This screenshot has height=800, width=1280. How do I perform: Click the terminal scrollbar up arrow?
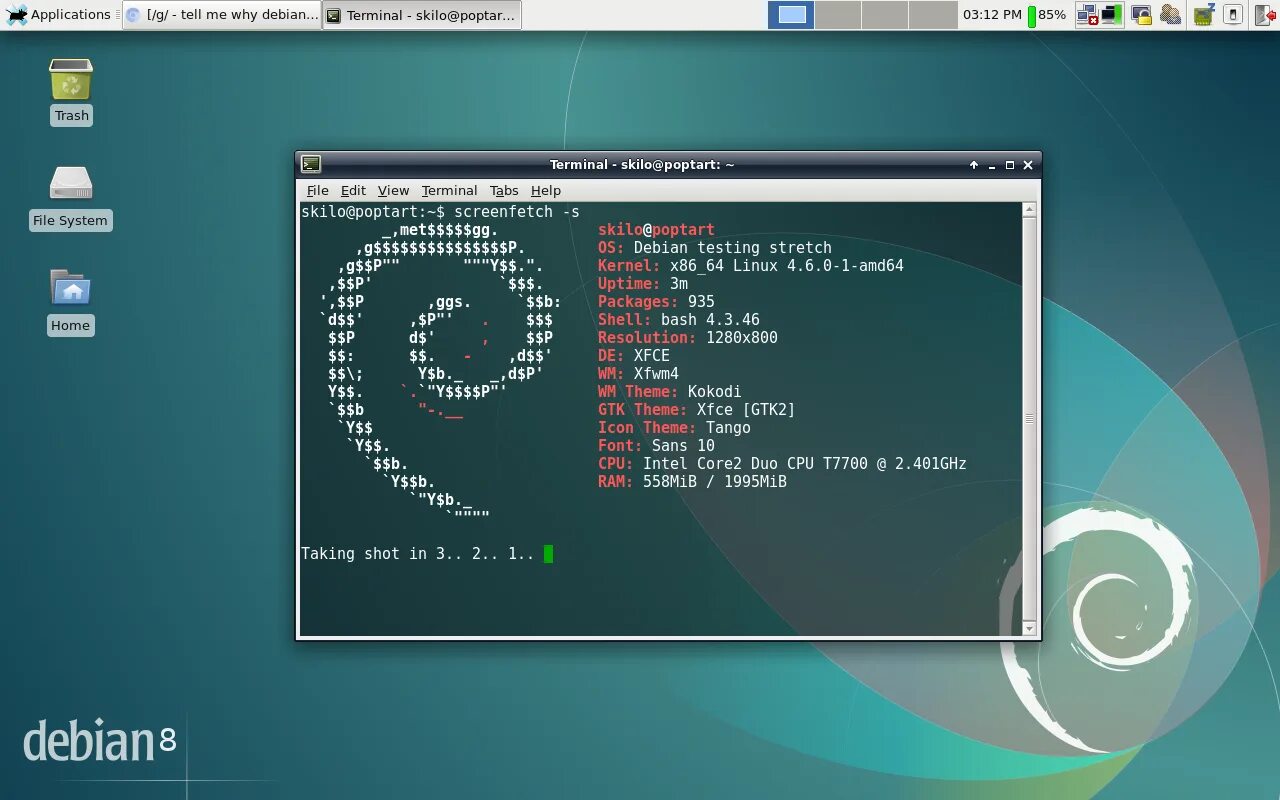1029,210
